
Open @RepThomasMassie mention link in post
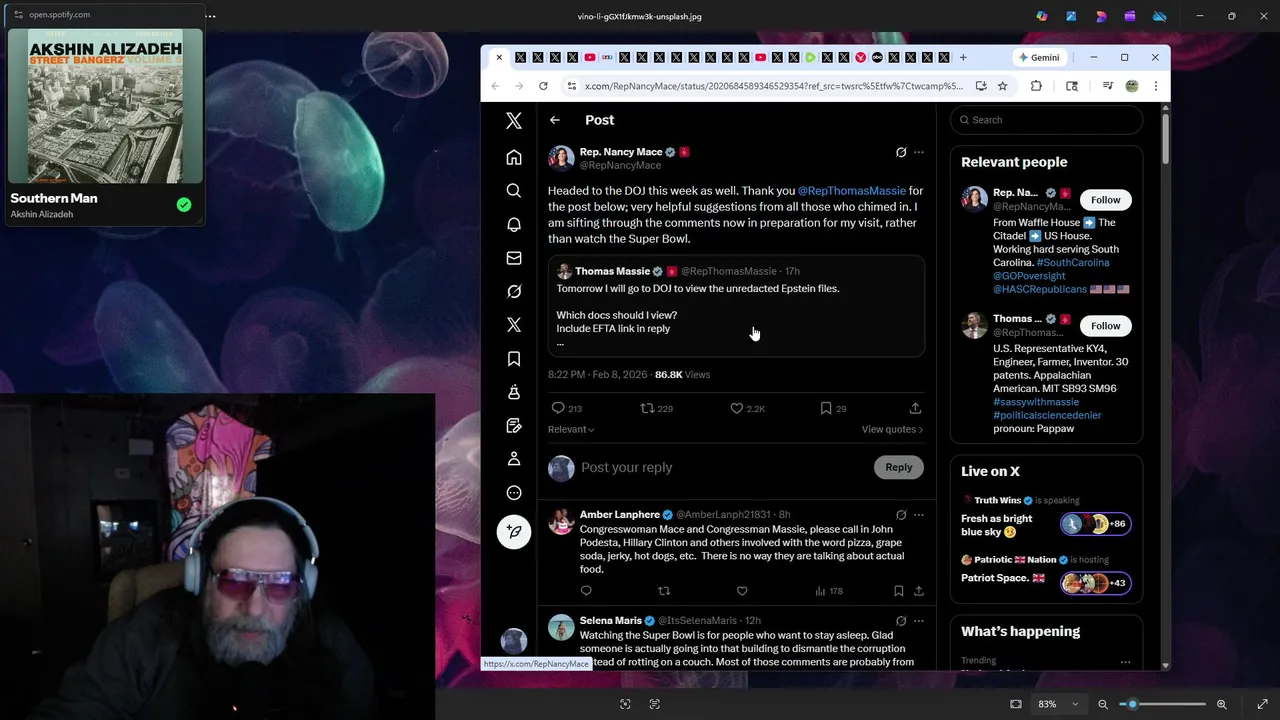852,191
